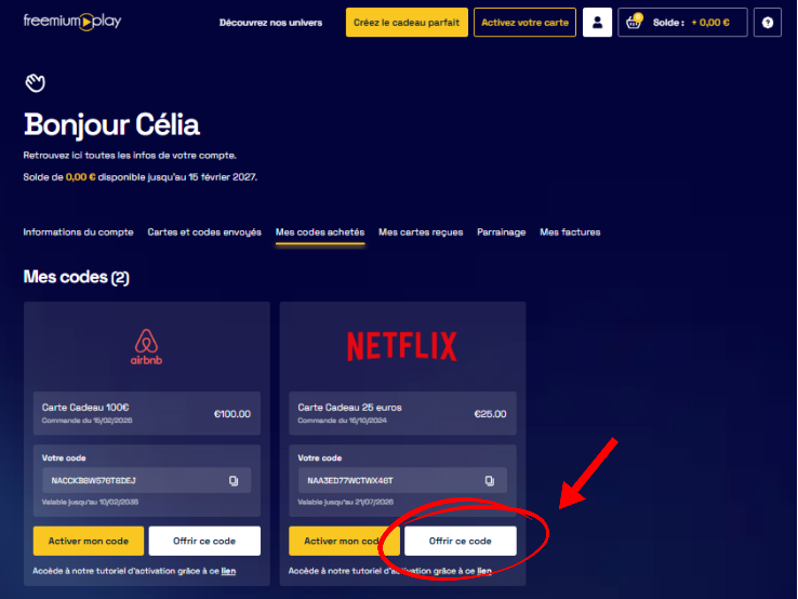Click the €100.00 amount

click(232, 414)
